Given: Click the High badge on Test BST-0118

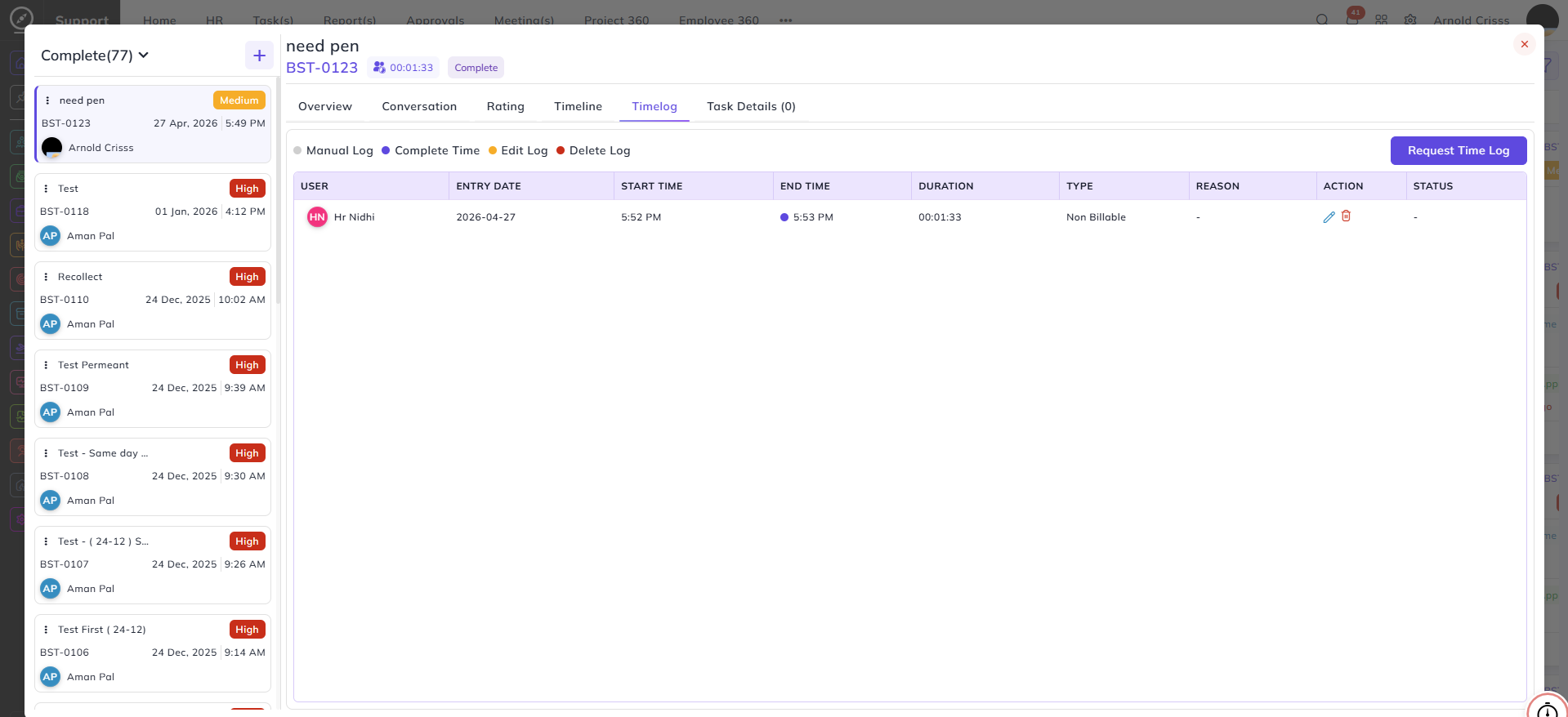Looking at the screenshot, I should click(x=247, y=189).
